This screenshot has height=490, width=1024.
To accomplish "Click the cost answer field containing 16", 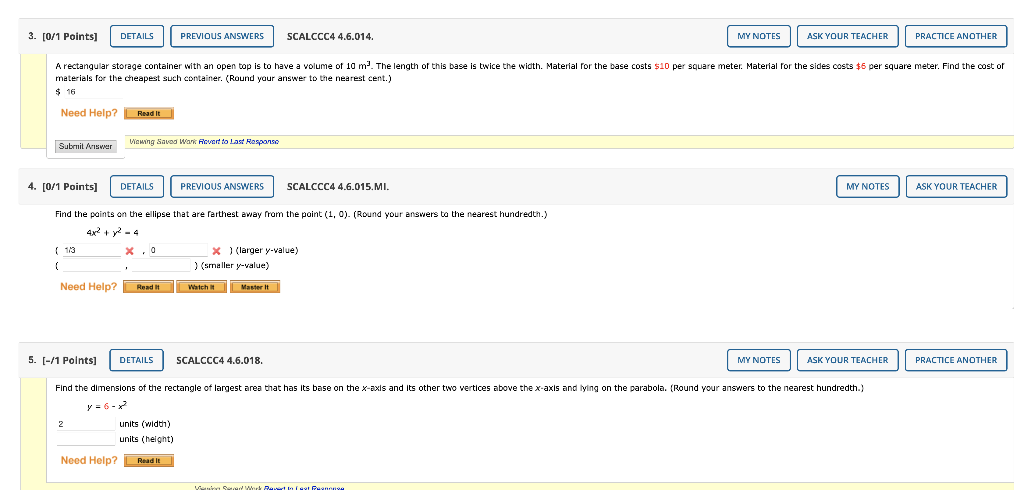I will pyautogui.click(x=92, y=92).
